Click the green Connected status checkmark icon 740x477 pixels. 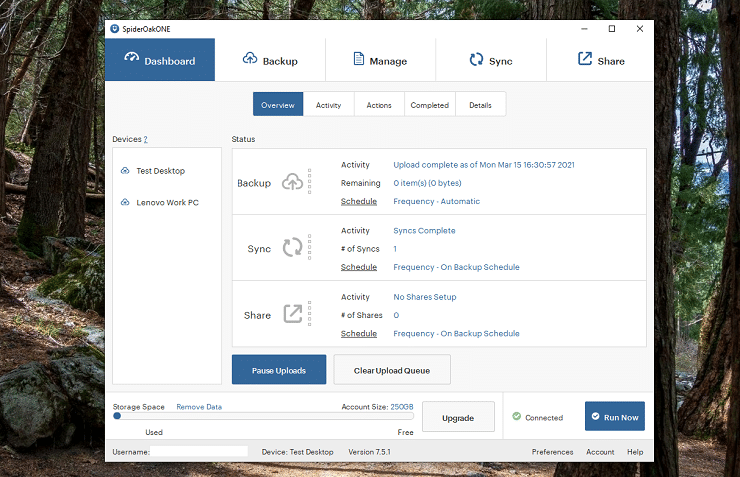[x=517, y=416]
